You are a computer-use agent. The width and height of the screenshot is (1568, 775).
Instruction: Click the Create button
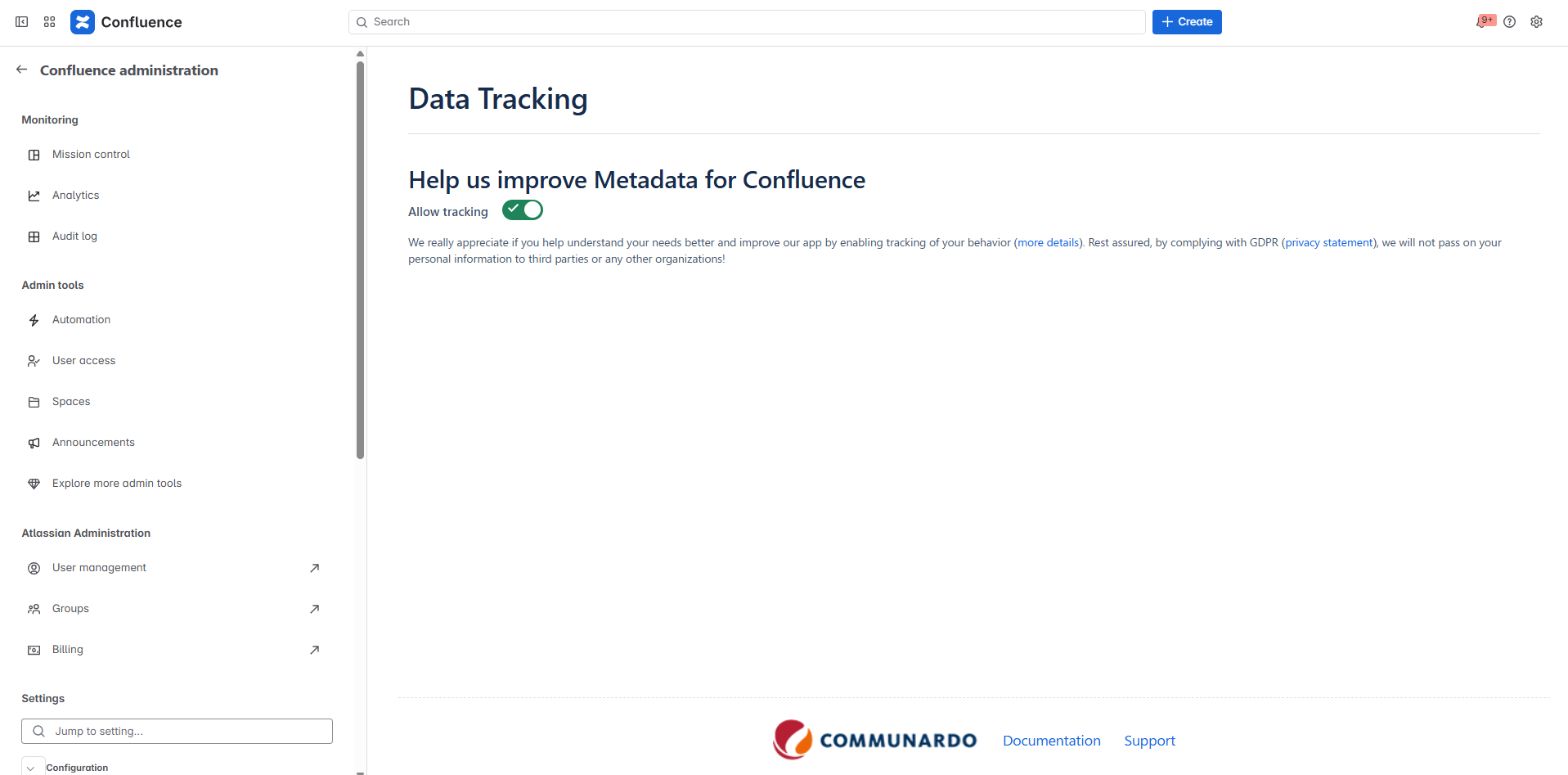tap(1186, 22)
